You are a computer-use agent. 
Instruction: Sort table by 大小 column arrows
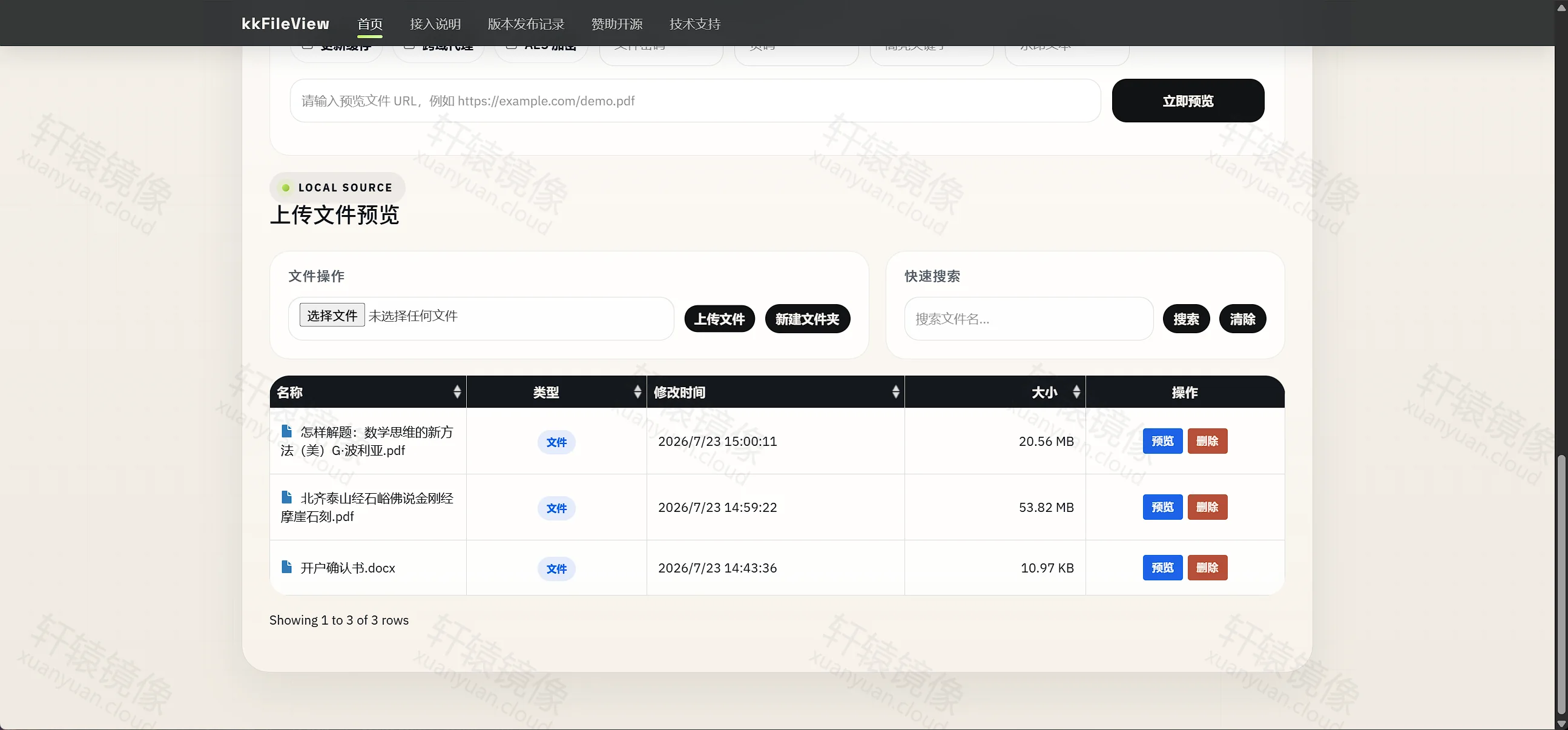(x=1076, y=392)
